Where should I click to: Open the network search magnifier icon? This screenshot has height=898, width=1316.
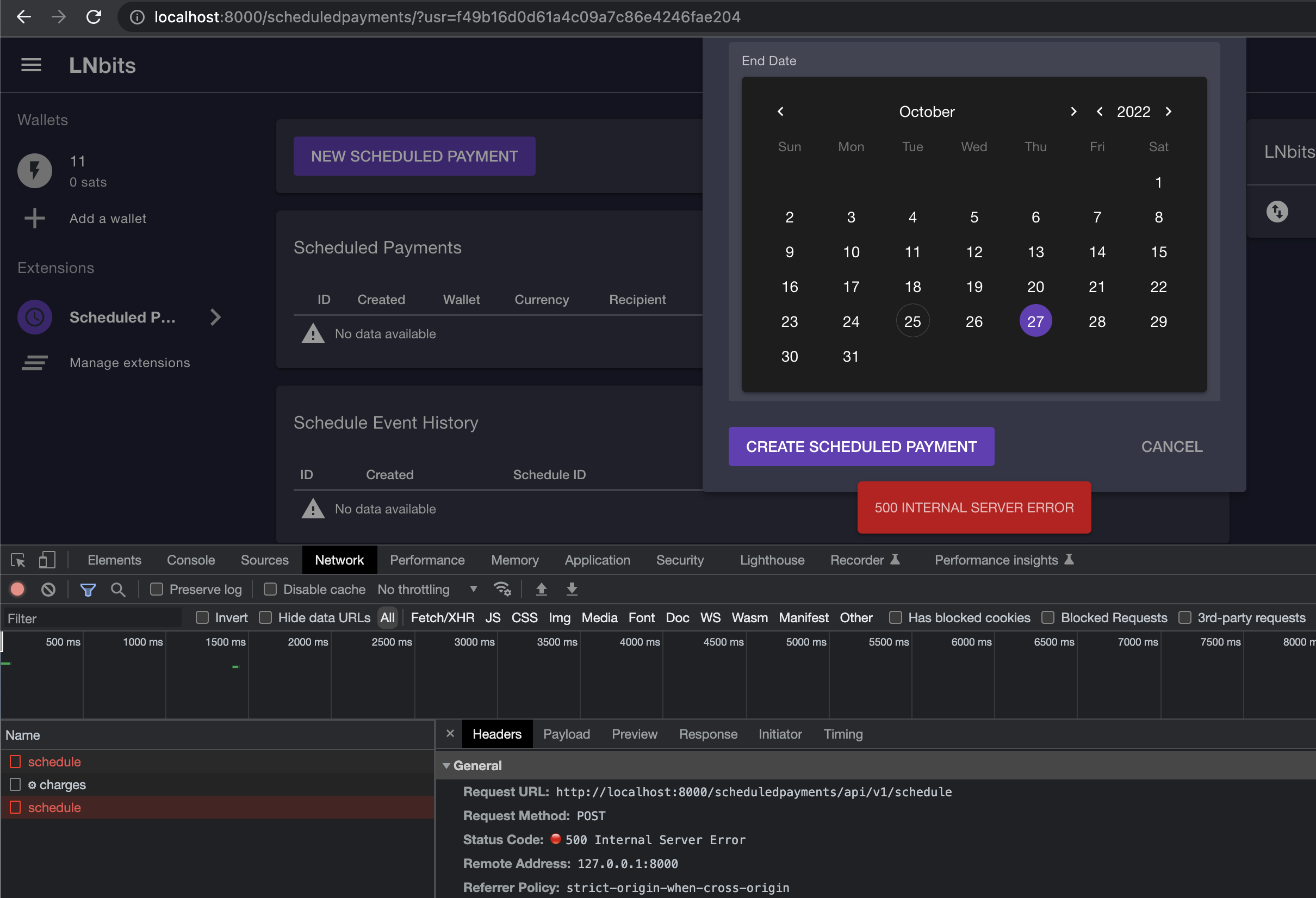118,590
